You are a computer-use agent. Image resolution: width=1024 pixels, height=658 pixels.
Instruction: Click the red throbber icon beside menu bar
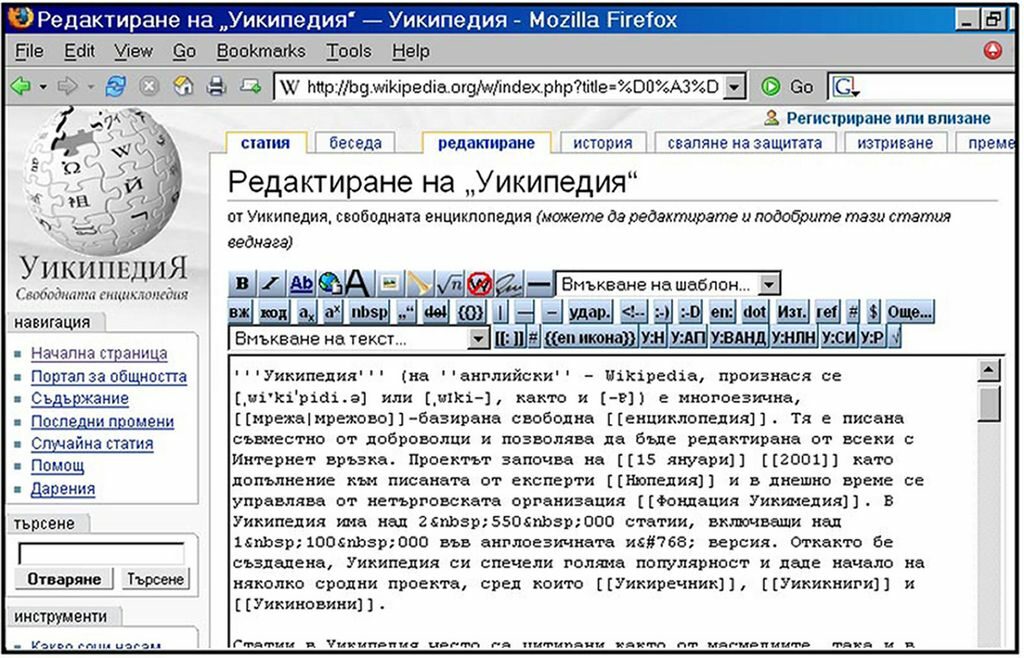click(993, 50)
